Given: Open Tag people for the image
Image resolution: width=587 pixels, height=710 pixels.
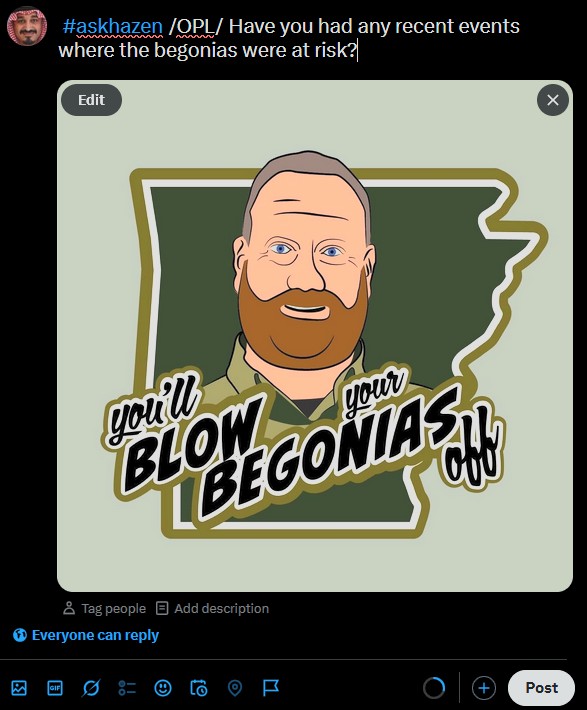Looking at the screenshot, I should click(105, 608).
